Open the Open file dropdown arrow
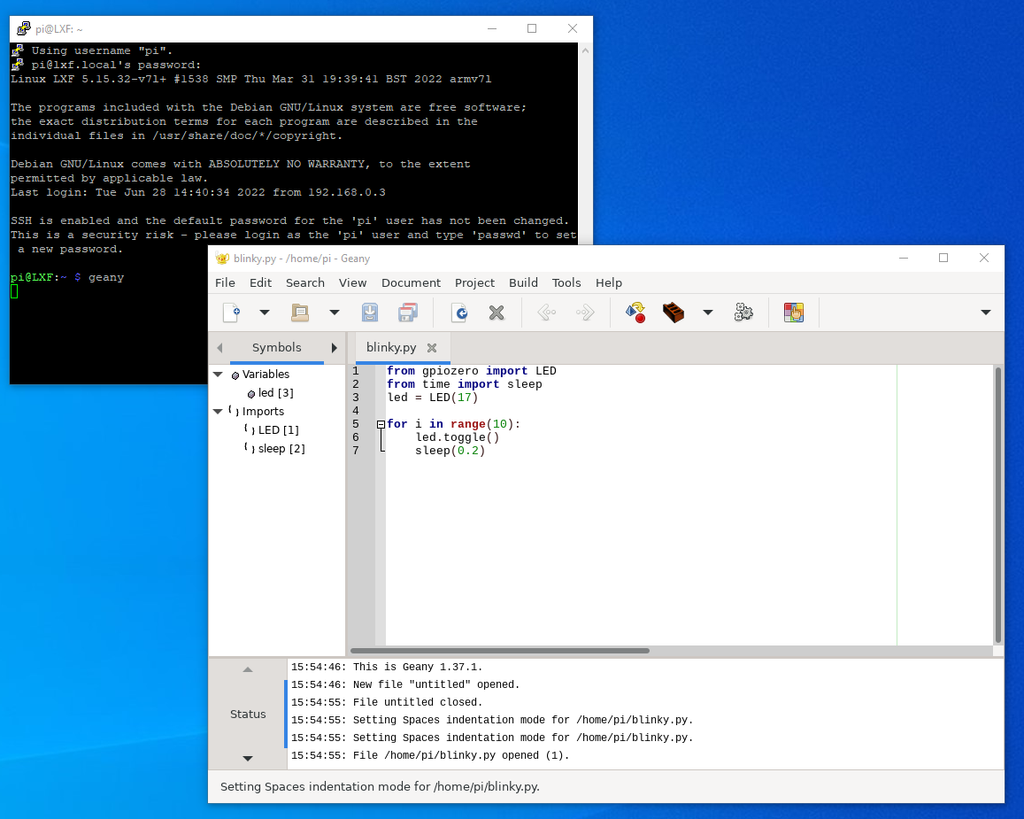 [x=334, y=312]
